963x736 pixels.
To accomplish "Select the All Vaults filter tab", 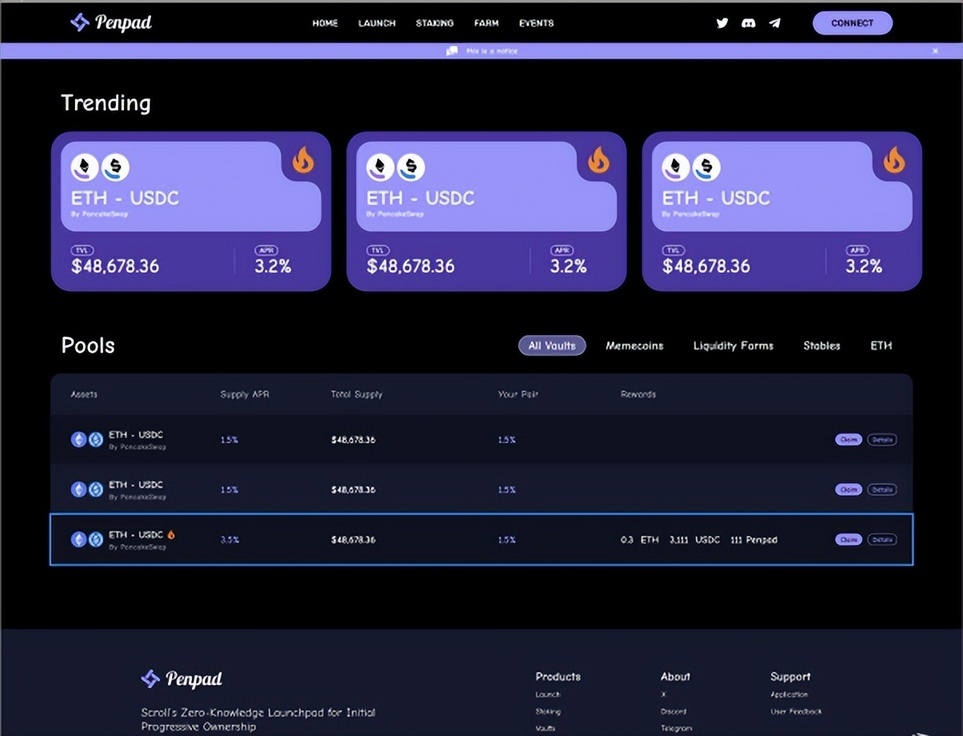I will [552, 345].
